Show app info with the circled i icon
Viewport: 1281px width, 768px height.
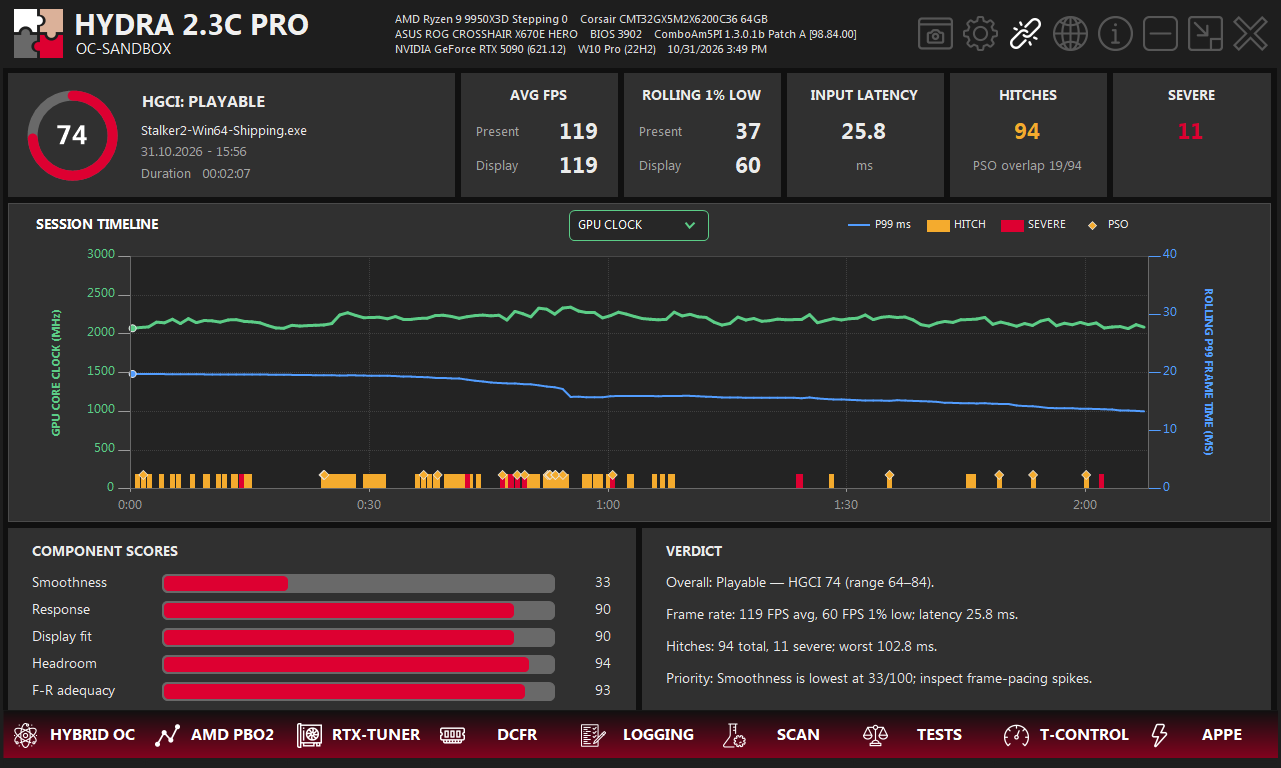point(1115,34)
